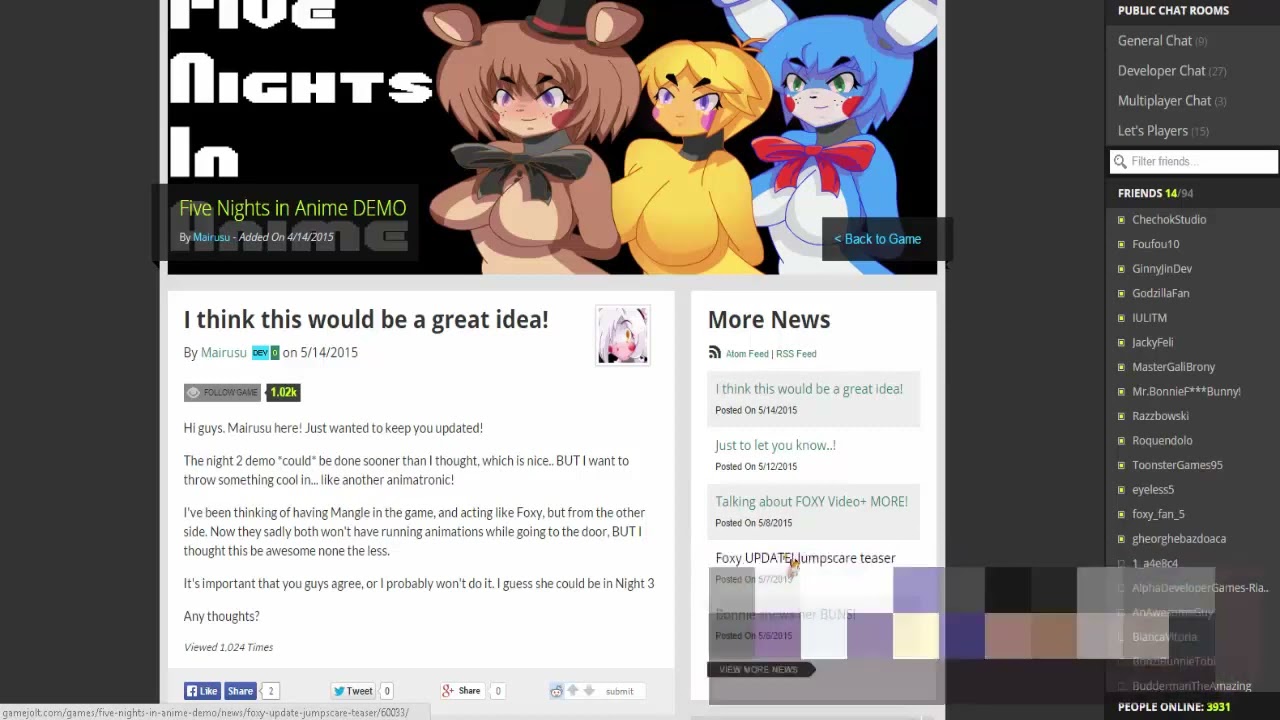Open chat with friend Razzbowski

click(1160, 416)
